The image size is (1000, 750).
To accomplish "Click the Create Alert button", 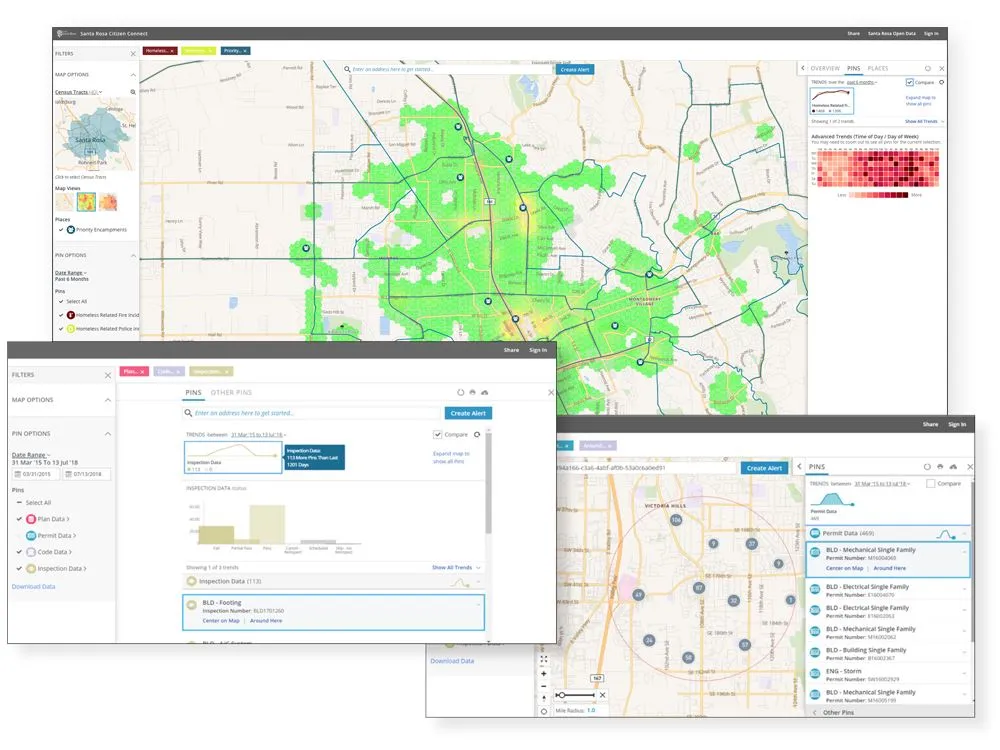I will 468,413.
